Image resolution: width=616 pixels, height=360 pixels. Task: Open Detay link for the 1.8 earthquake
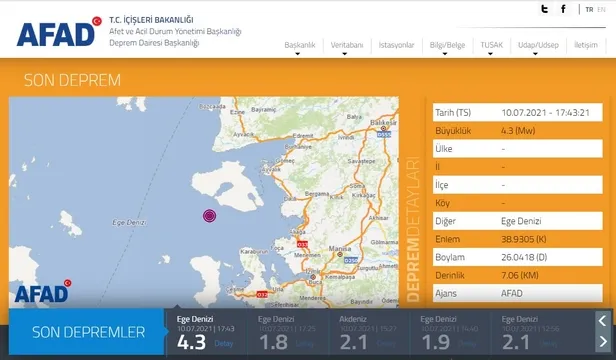click(305, 343)
